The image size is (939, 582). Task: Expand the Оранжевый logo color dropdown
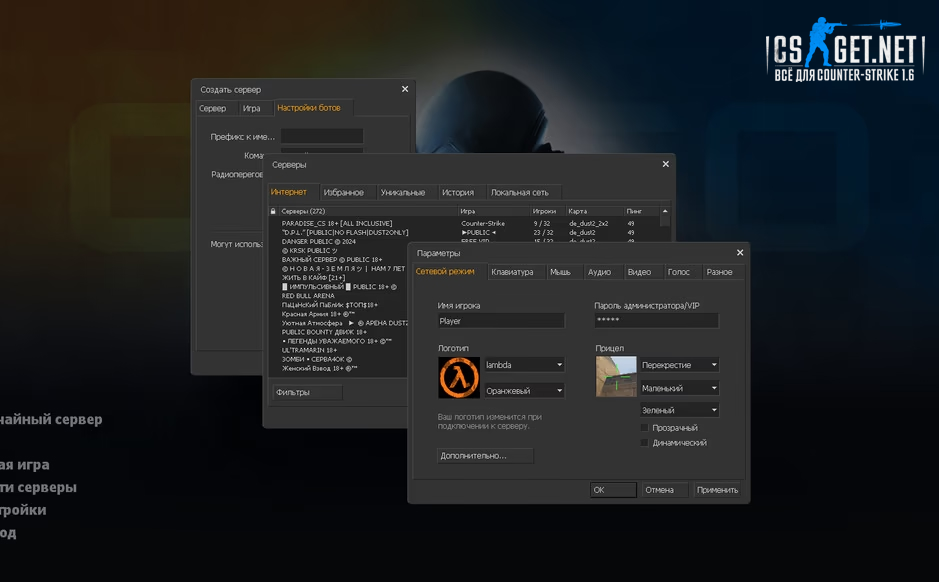524,391
